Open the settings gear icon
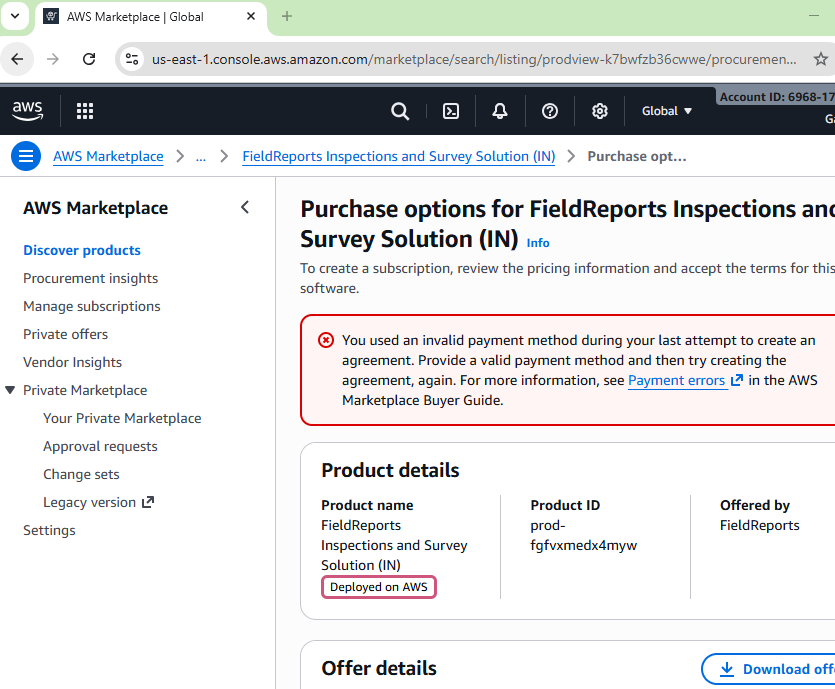 pyautogui.click(x=600, y=111)
